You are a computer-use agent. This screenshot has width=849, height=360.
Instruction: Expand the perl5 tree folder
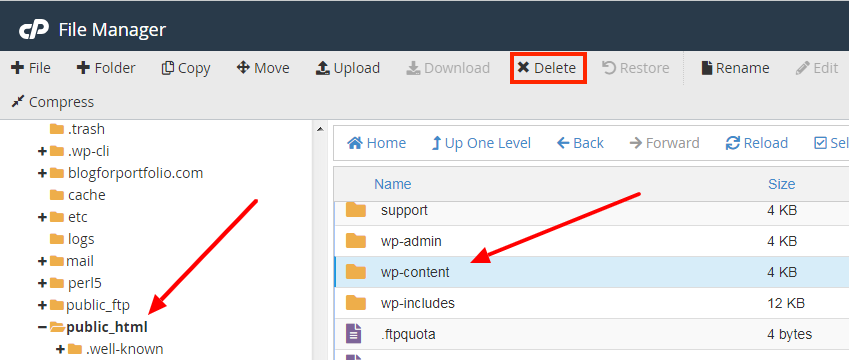[42, 283]
